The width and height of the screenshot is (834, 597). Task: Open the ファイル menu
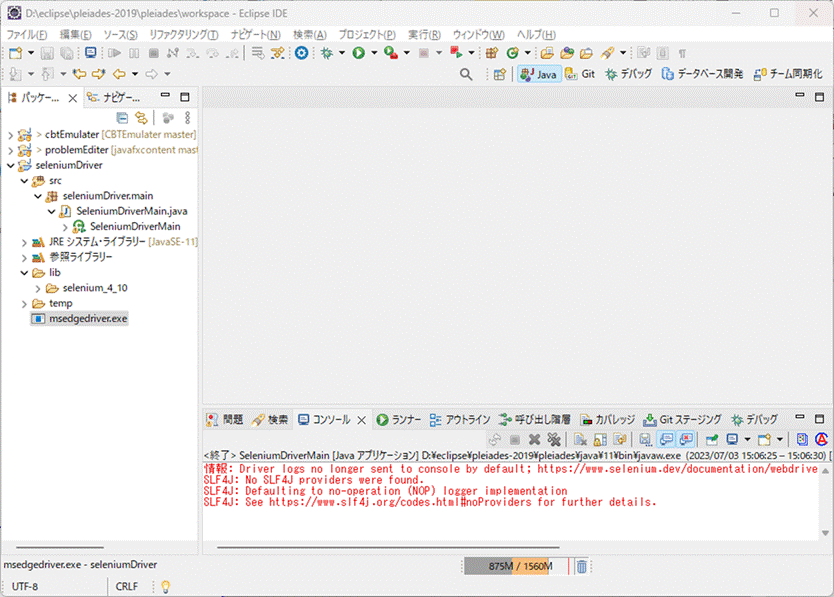(27, 35)
